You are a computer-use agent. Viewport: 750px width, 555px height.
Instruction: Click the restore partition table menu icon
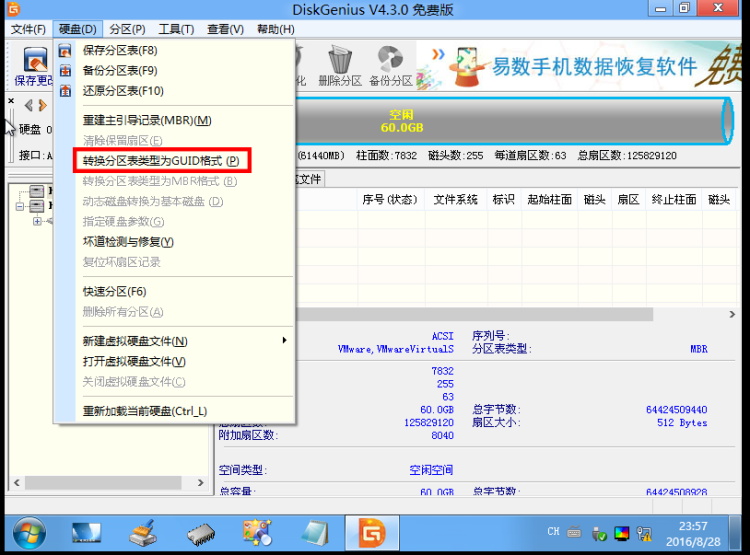(65, 91)
